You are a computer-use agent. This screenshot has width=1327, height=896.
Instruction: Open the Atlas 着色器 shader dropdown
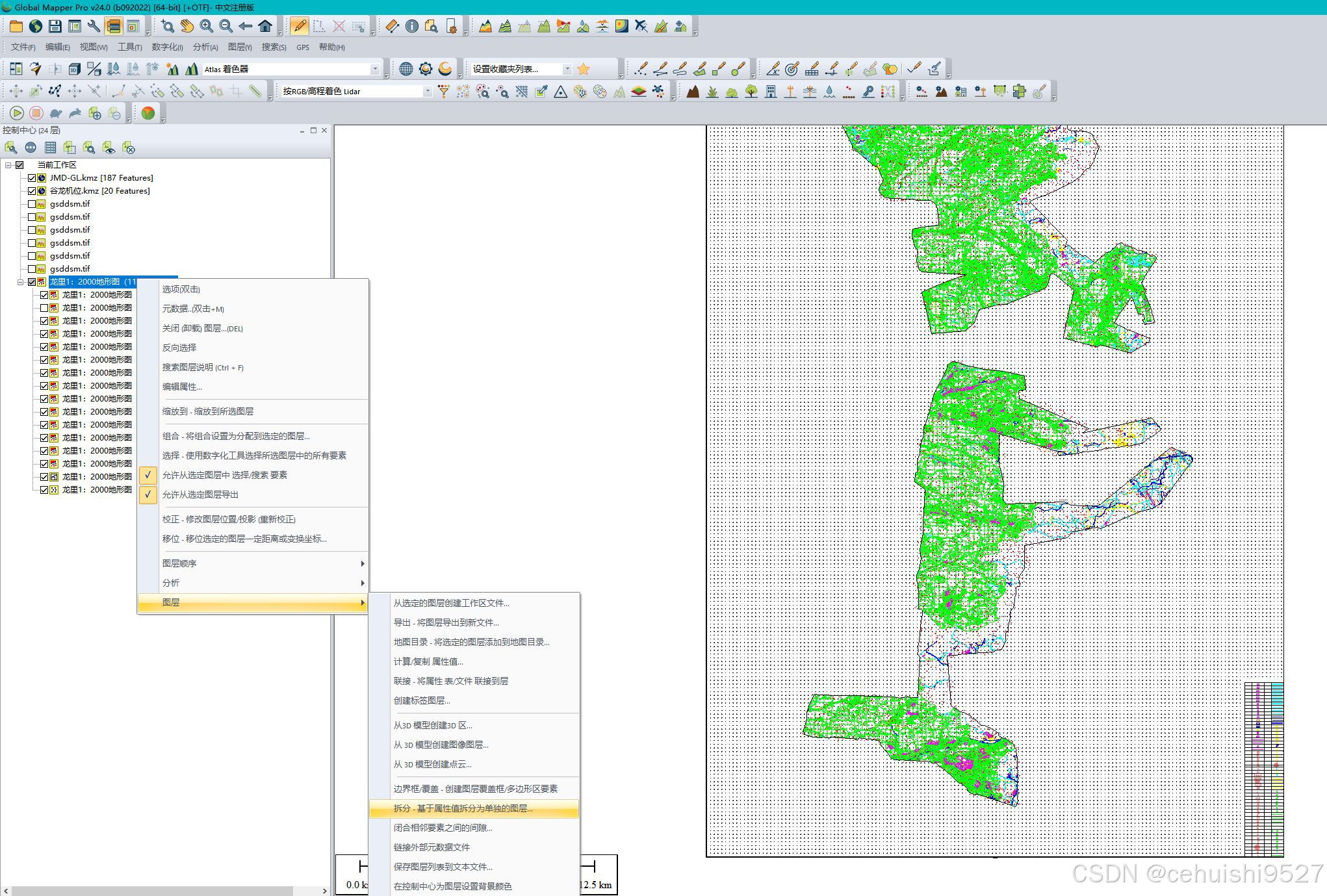(x=375, y=69)
